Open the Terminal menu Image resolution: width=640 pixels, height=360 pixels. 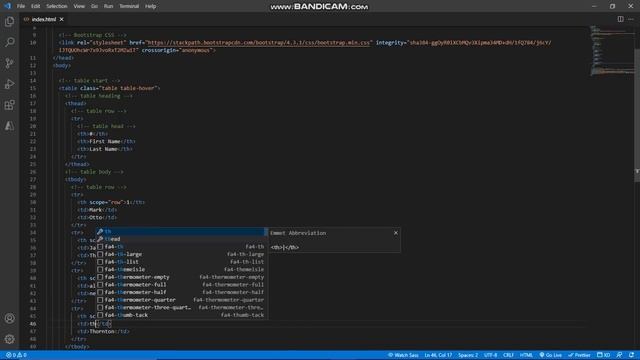129,6
